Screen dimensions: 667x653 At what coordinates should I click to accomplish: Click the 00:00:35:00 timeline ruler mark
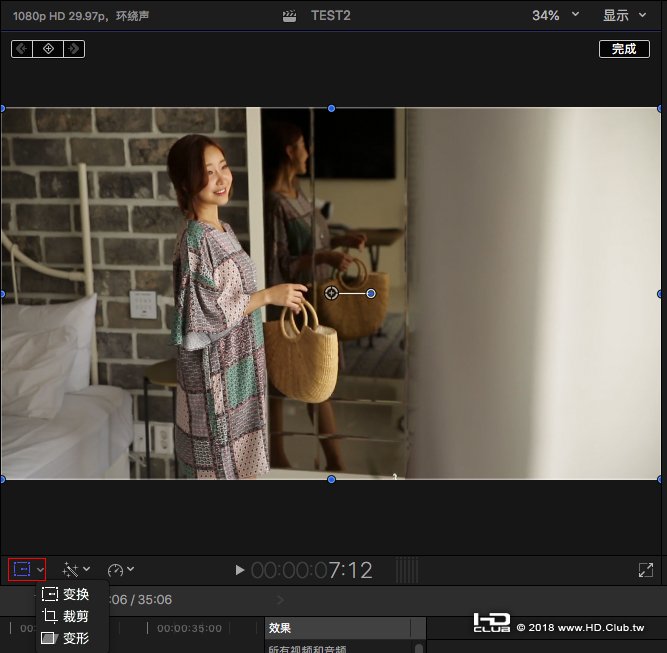pos(189,628)
